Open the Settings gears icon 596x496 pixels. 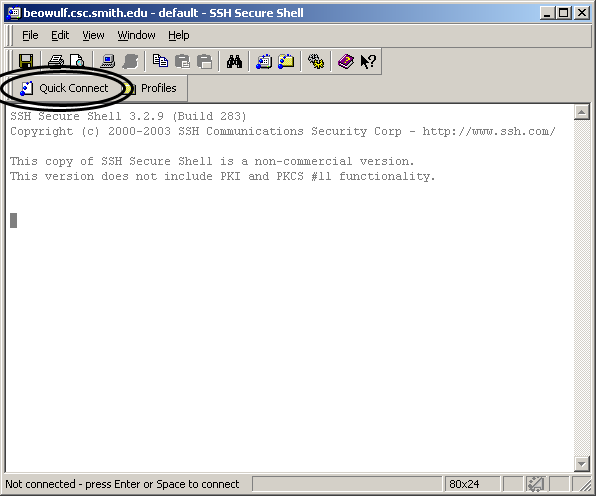tap(316, 61)
